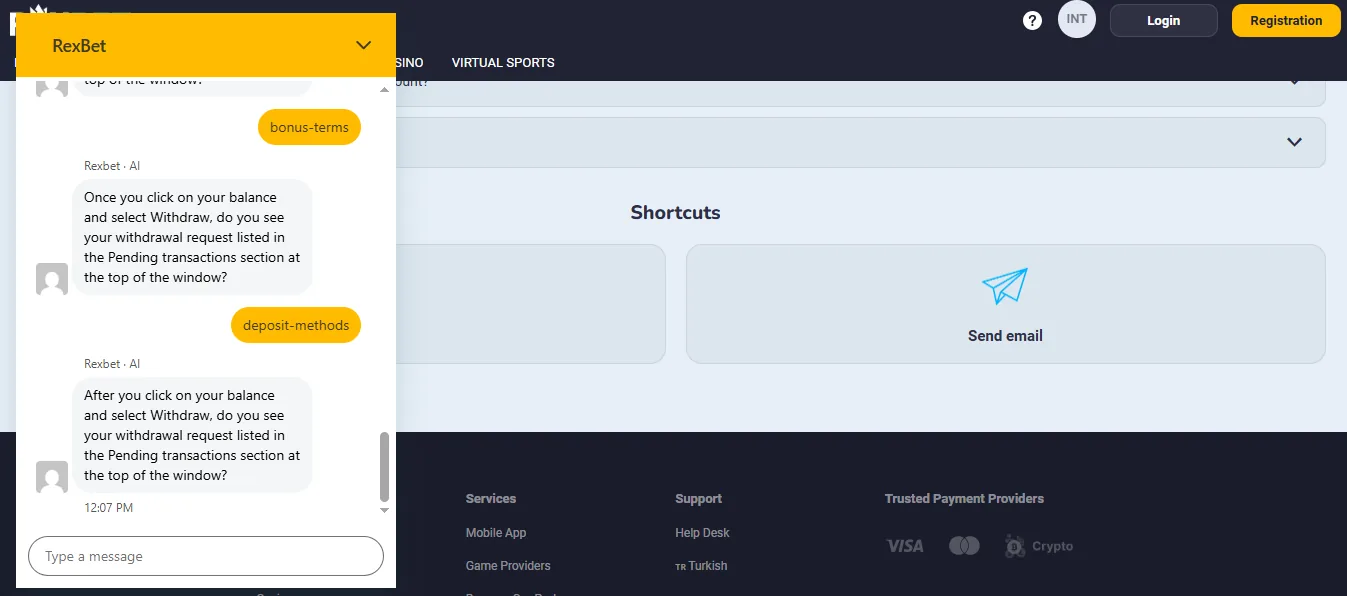This screenshot has height=596, width=1347.
Task: Select the deposit-methods chat bubble
Action: [296, 325]
